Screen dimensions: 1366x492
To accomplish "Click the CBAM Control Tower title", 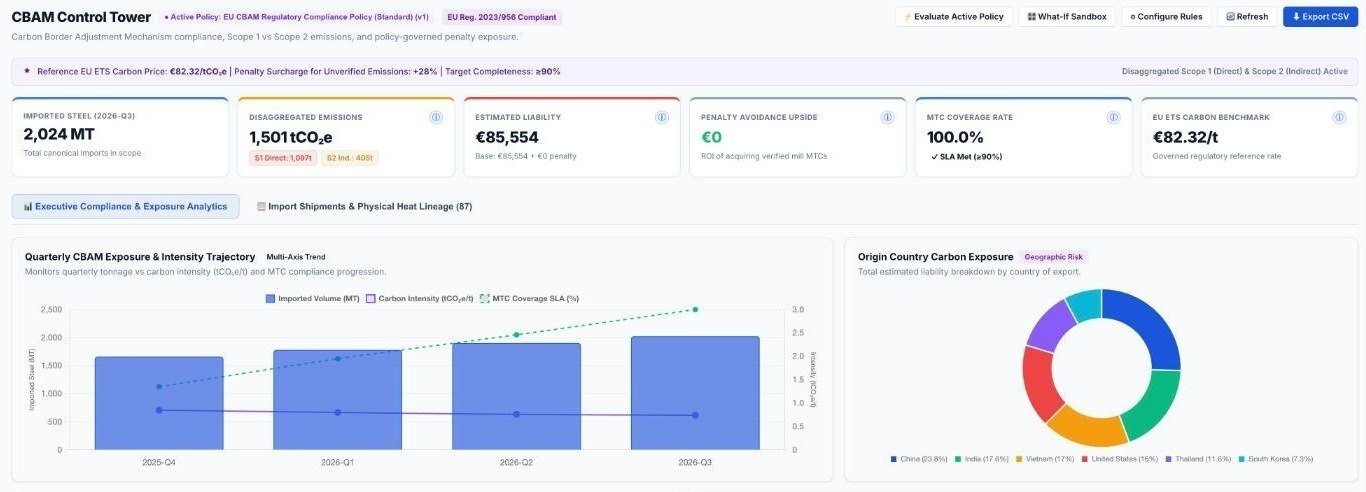I will pyautogui.click(x=82, y=17).
